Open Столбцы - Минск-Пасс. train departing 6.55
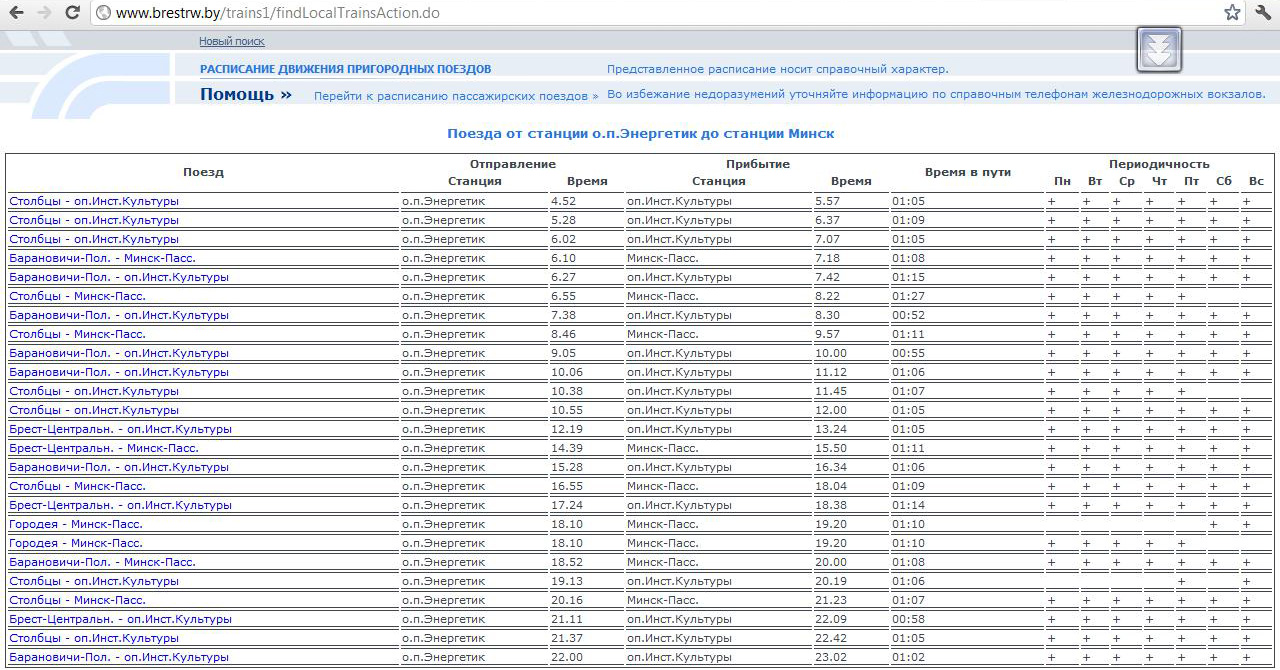 77,296
